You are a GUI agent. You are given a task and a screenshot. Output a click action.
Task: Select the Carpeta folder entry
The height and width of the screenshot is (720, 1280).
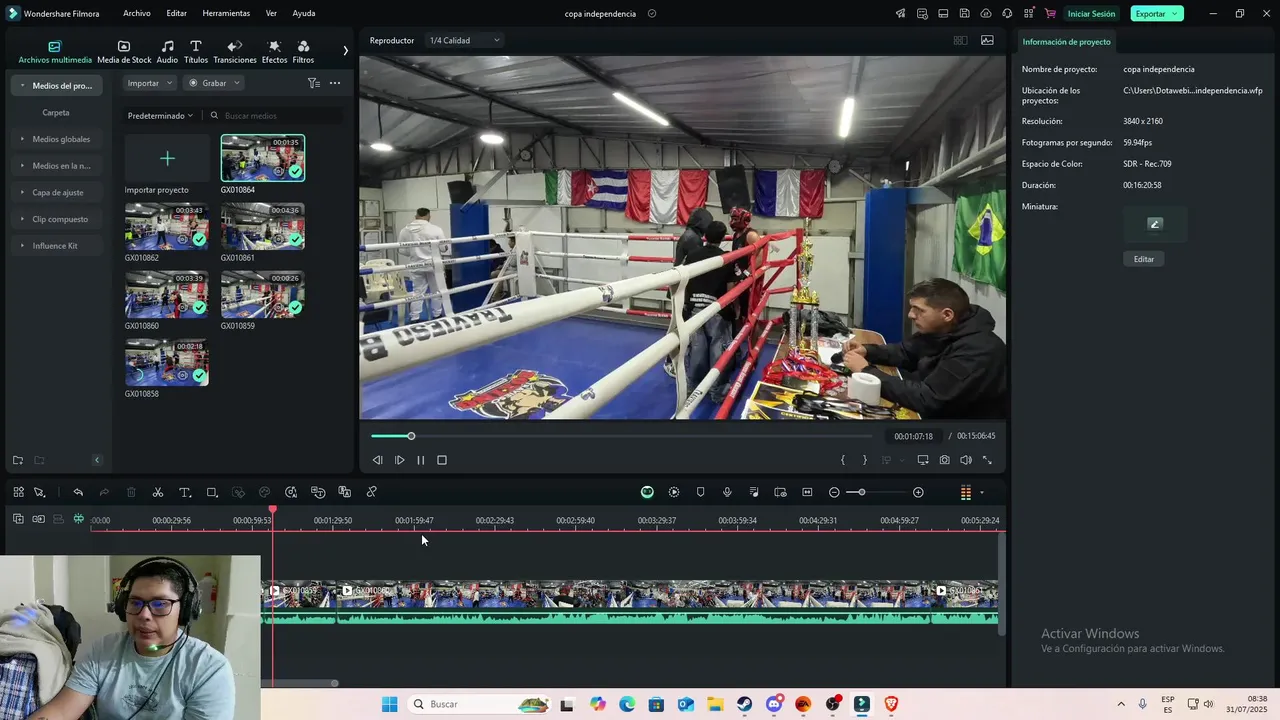56,113
